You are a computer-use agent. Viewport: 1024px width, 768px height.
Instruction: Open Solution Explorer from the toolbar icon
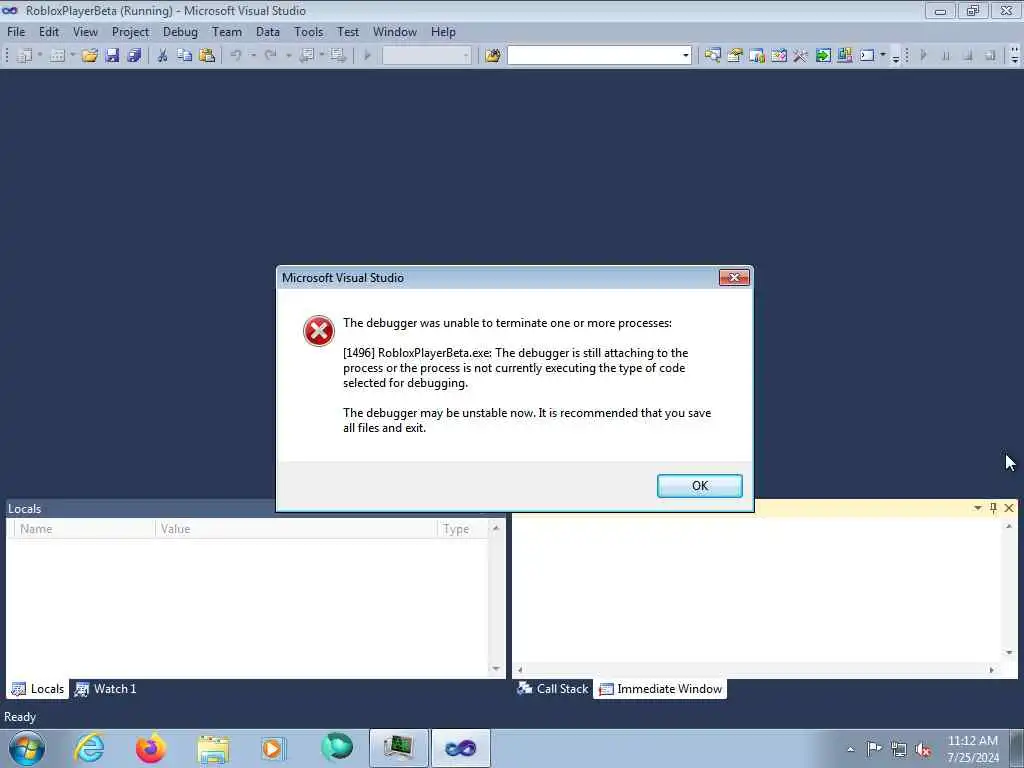712,56
